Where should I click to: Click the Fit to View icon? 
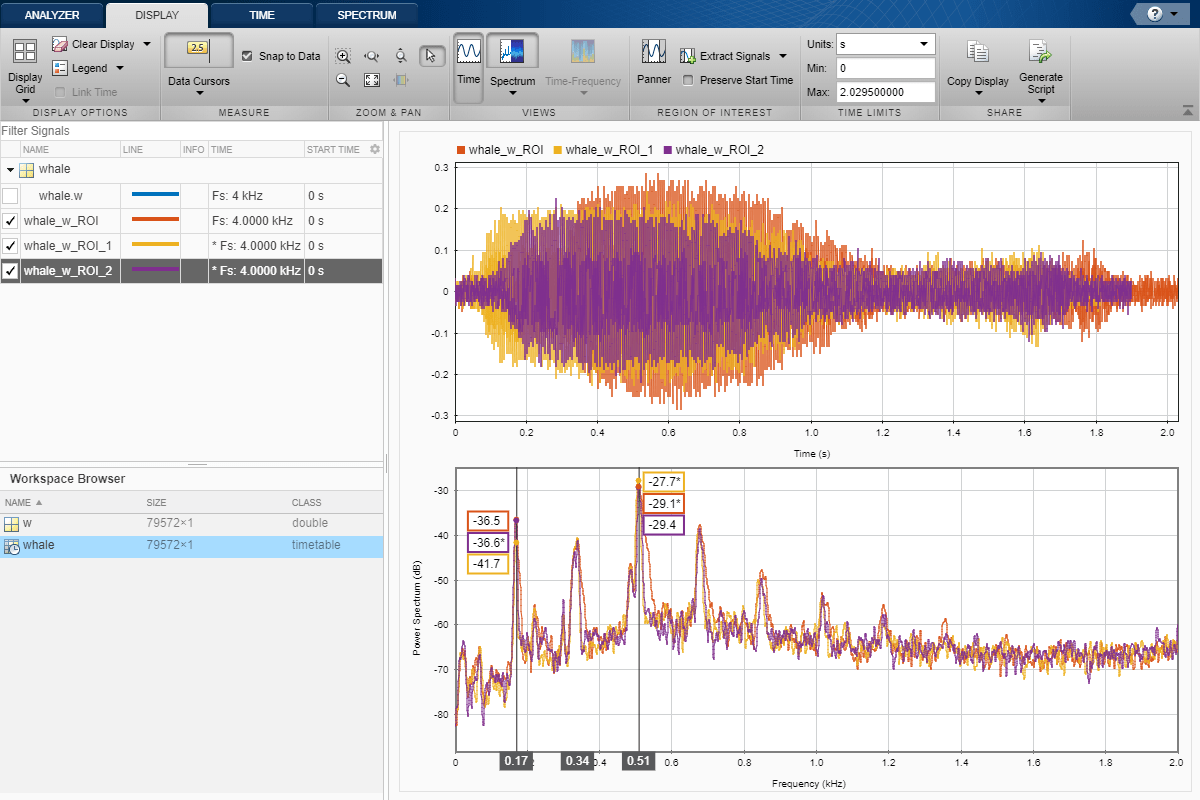pyautogui.click(x=372, y=80)
